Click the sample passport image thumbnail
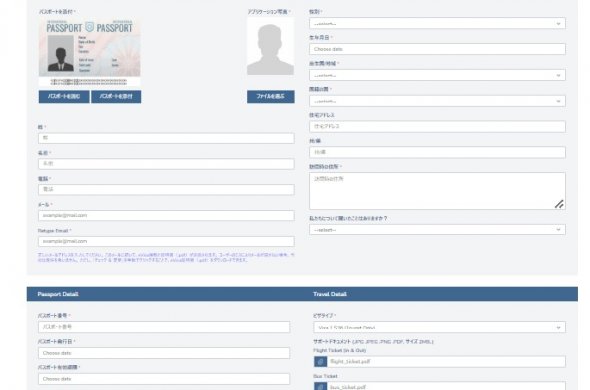The width and height of the screenshot is (590, 390). point(90,52)
